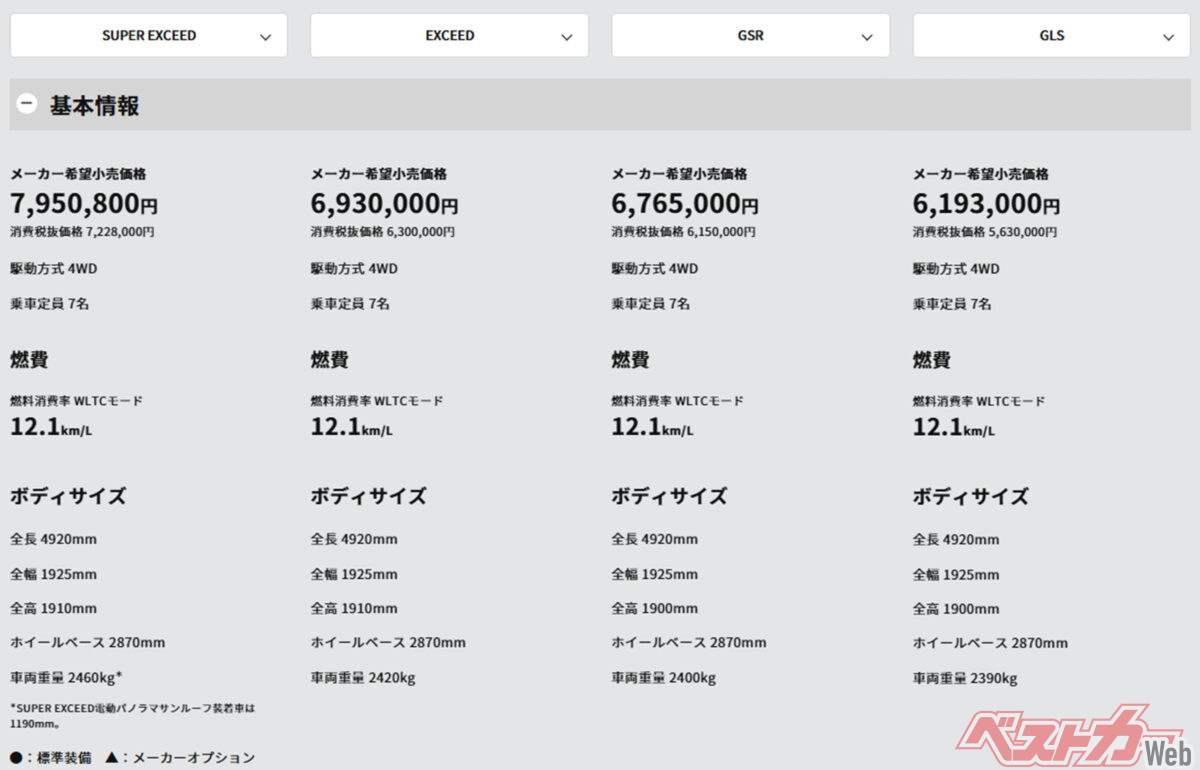Click 全高 1910mm in SUPER EXCEED column
Image resolution: width=1200 pixels, height=770 pixels.
(54, 608)
